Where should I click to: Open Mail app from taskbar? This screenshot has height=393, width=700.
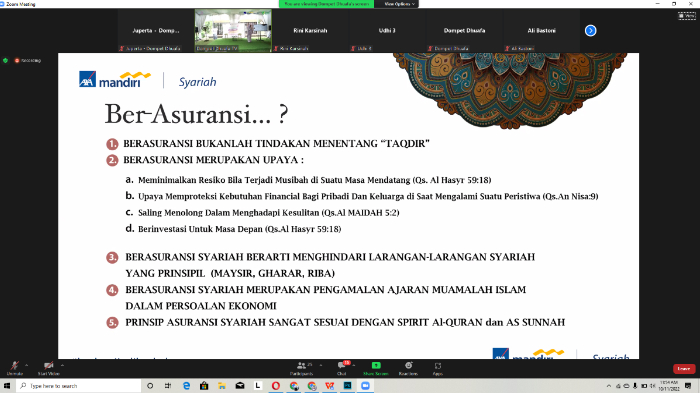click(240, 385)
